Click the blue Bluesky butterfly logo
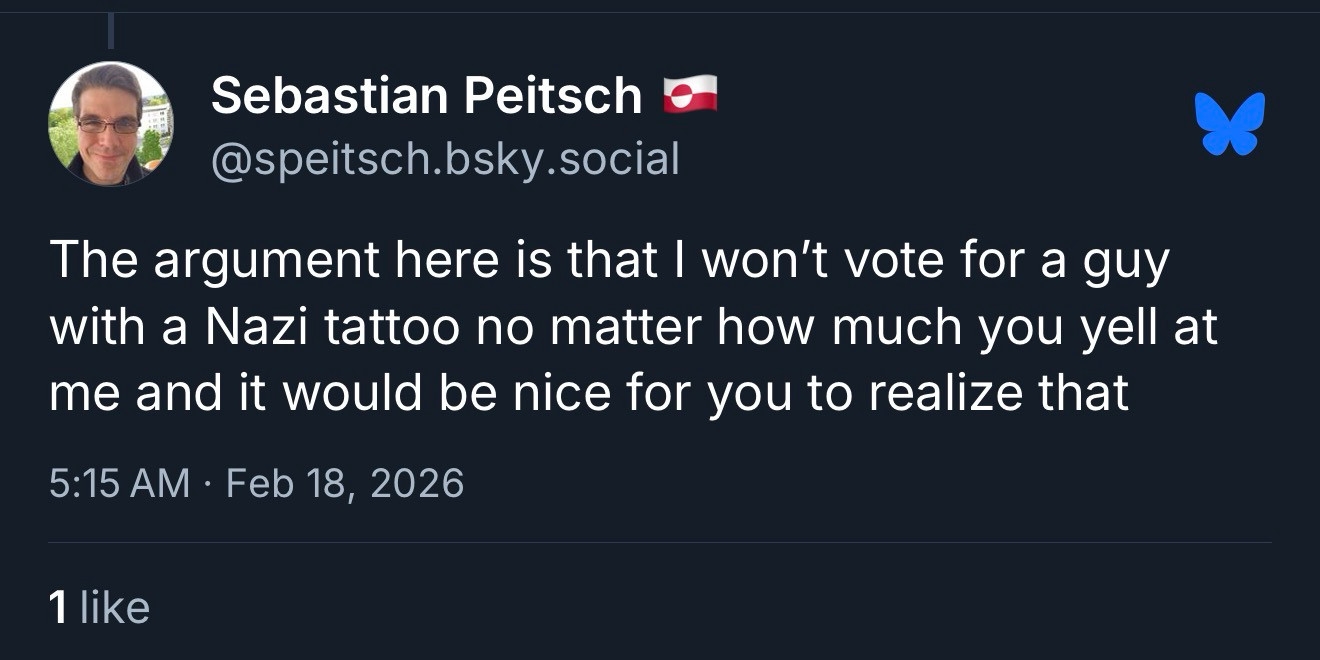The image size is (1320, 660). 1229,124
